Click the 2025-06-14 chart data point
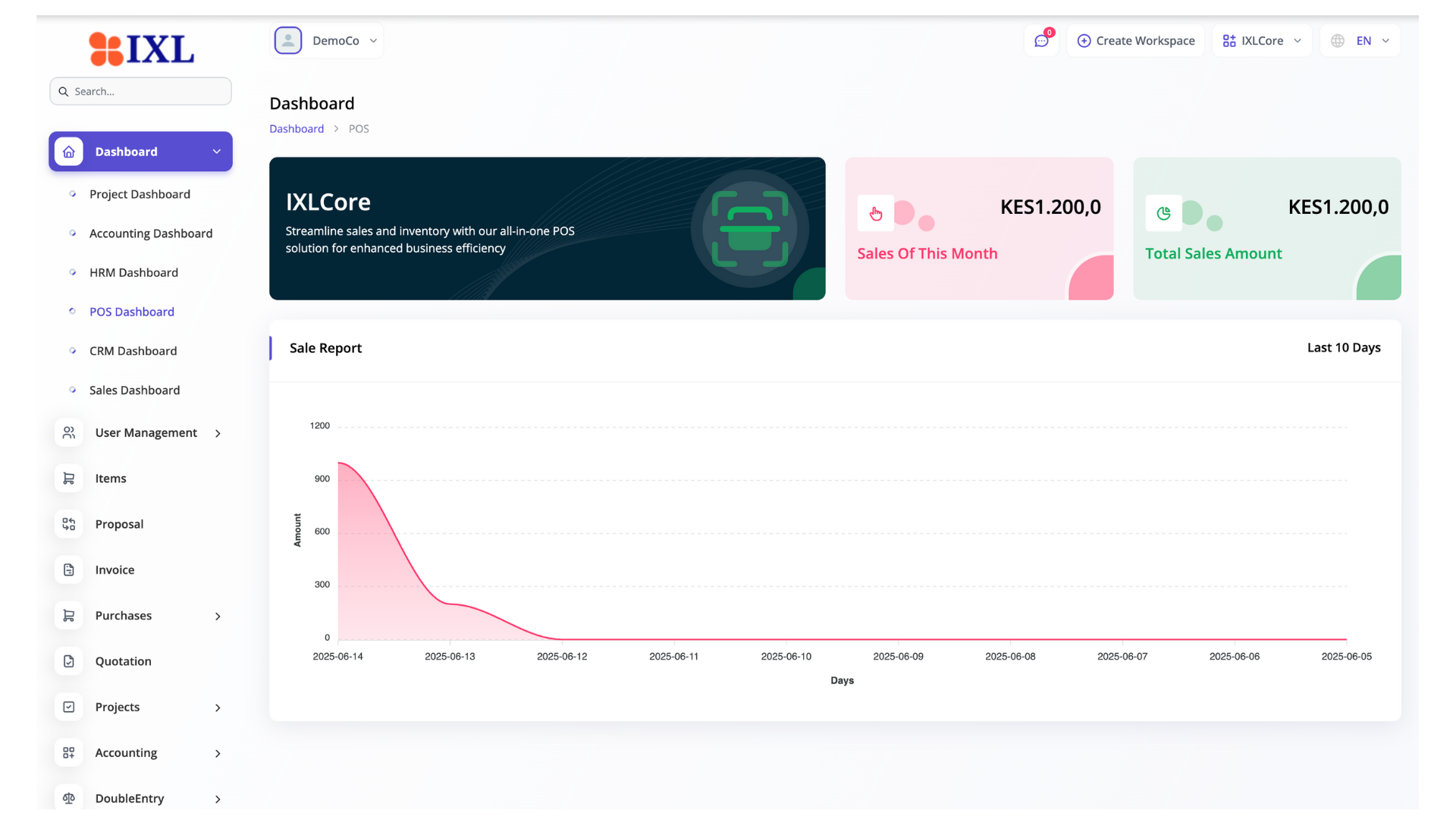The width and height of the screenshot is (1456, 819). [338, 463]
